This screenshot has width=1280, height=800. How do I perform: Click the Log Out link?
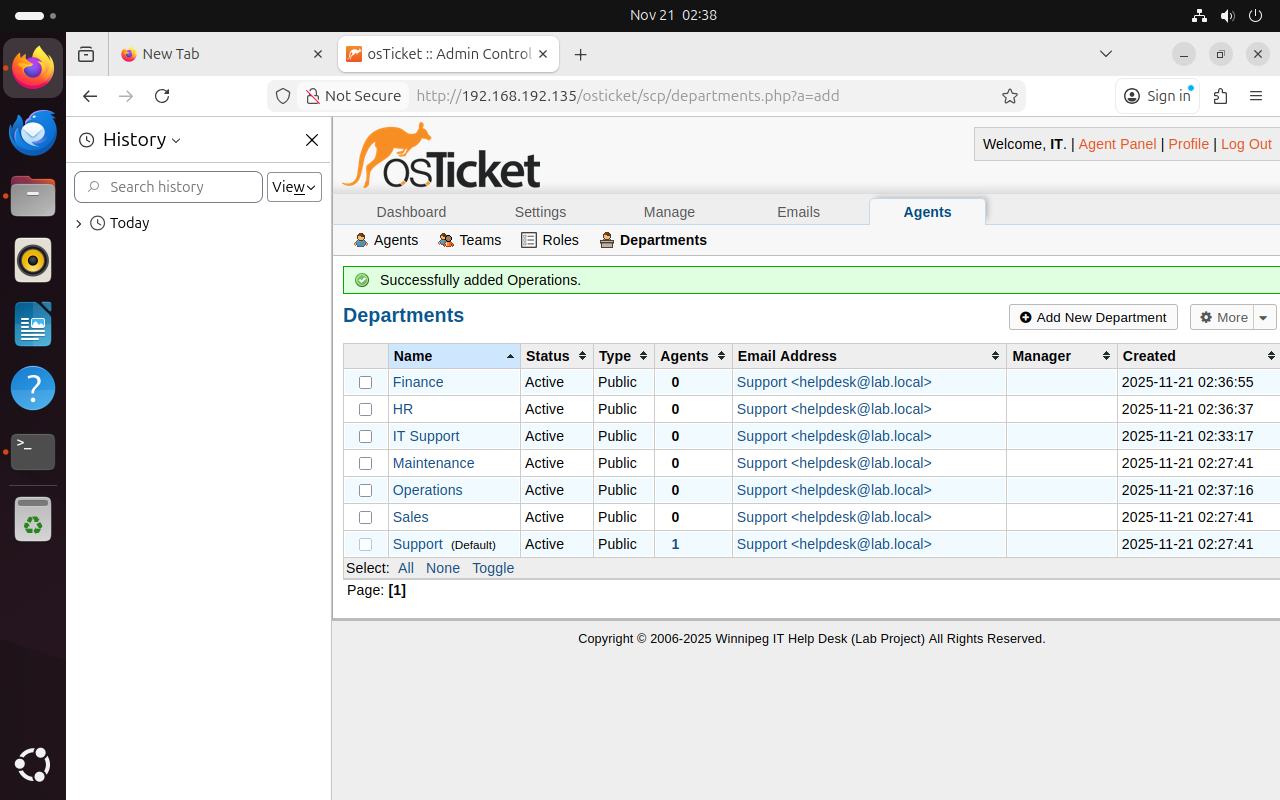tap(1246, 144)
